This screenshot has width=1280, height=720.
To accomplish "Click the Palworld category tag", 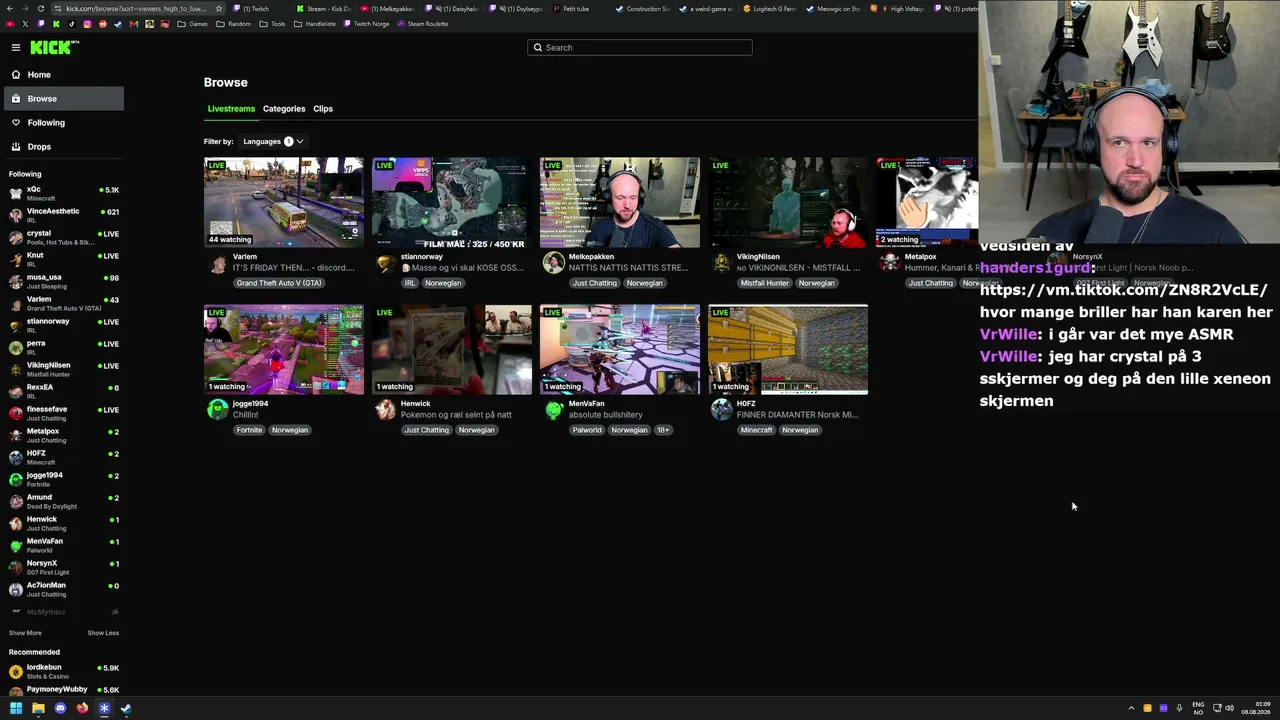I will [587, 430].
